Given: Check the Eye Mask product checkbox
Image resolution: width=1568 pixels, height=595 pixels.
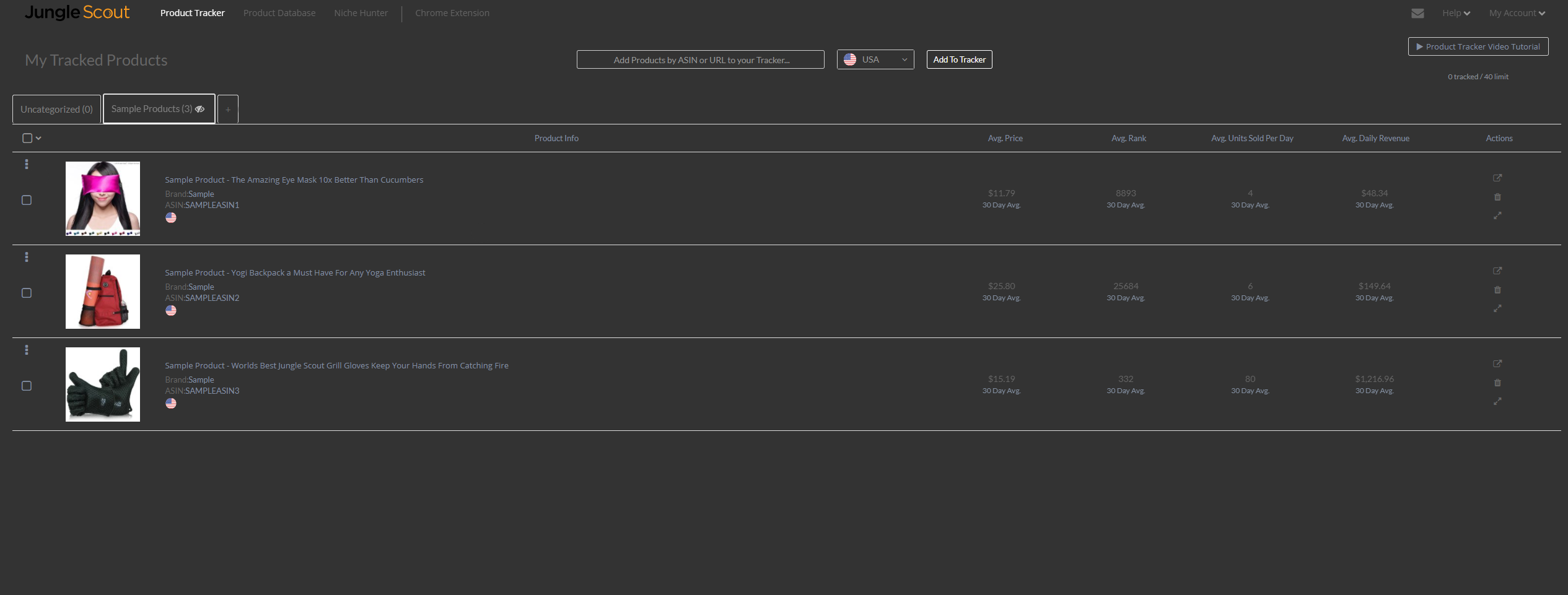Looking at the screenshot, I should coord(27,200).
